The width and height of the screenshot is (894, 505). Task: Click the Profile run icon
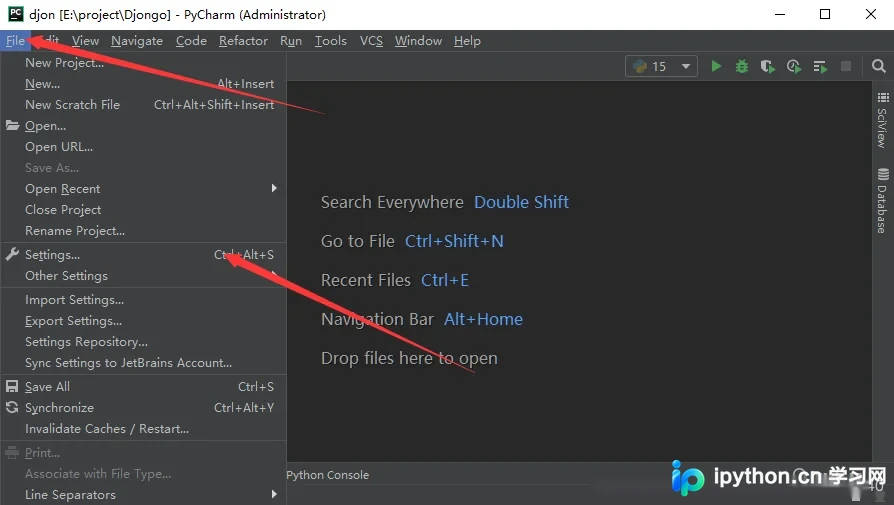click(x=794, y=67)
